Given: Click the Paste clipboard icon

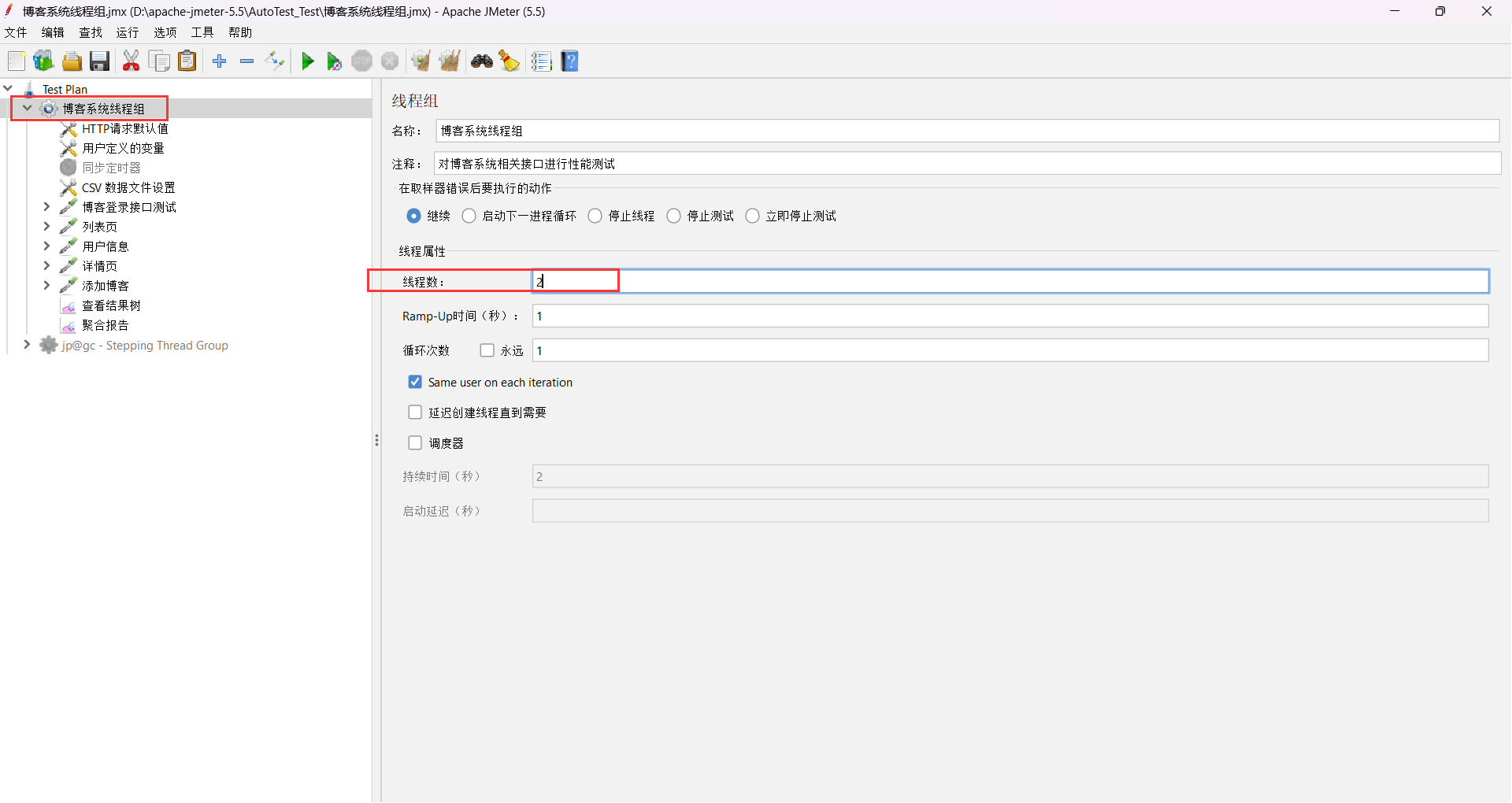Looking at the screenshot, I should point(187,61).
